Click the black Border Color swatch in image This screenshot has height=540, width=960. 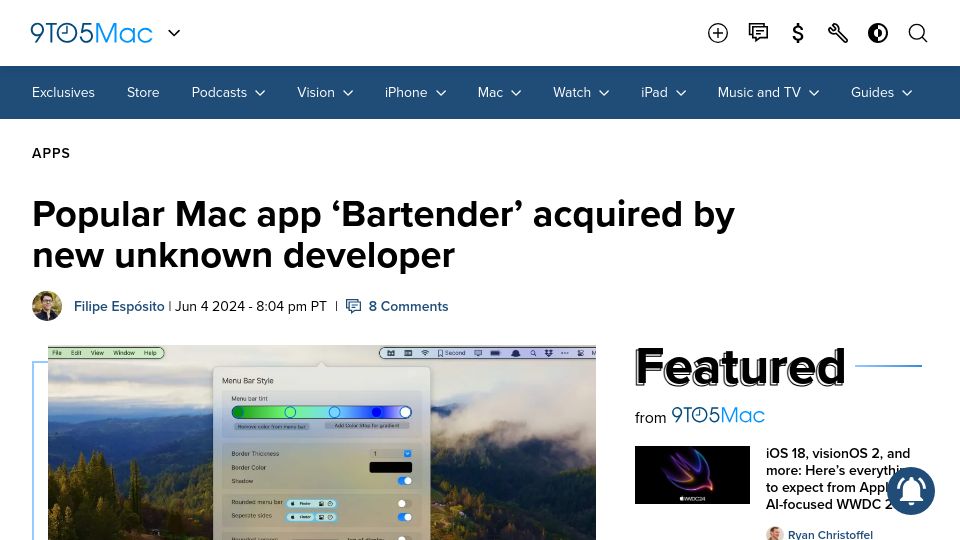[391, 467]
